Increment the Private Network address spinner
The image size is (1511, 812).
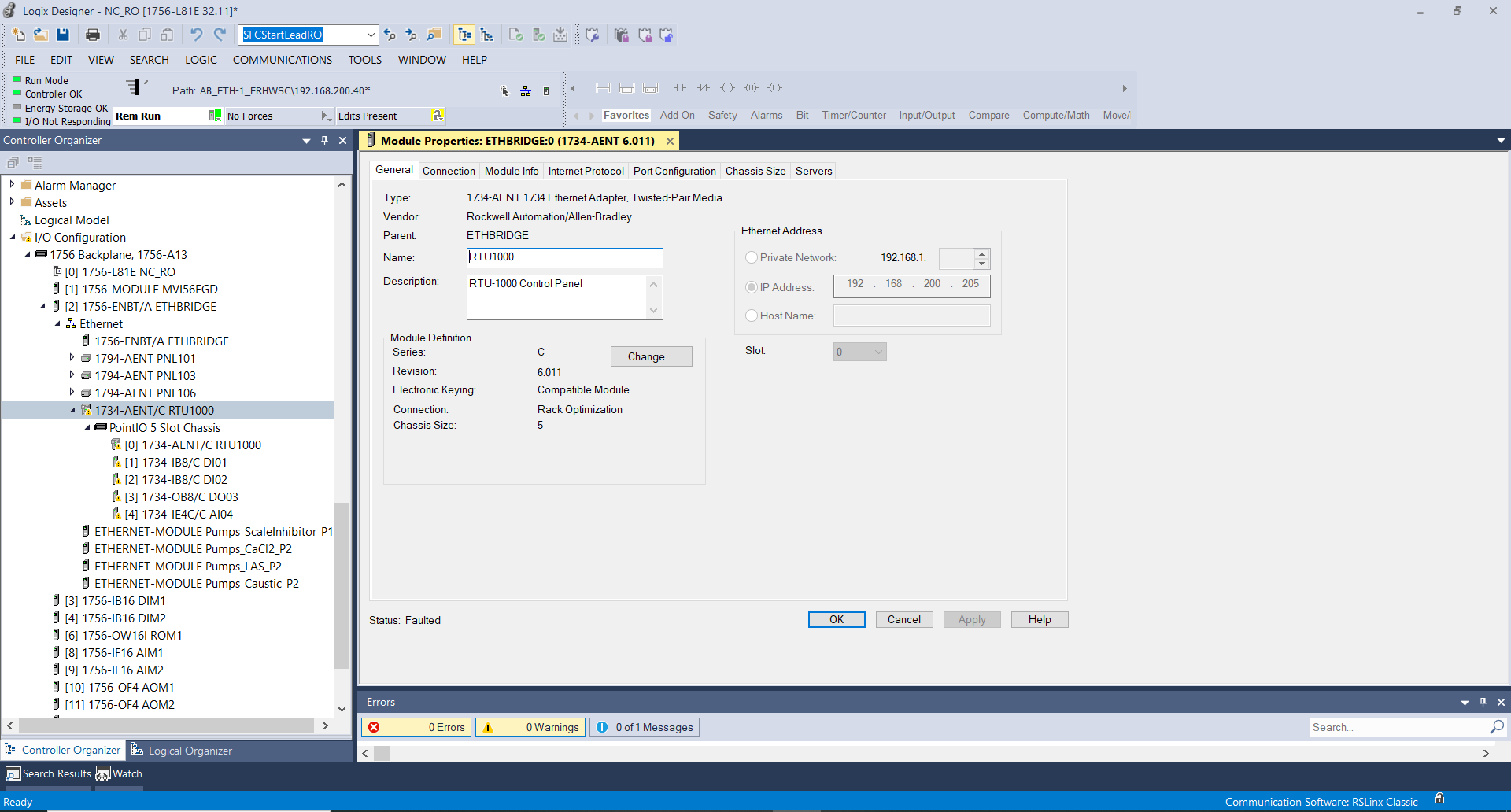tap(981, 253)
